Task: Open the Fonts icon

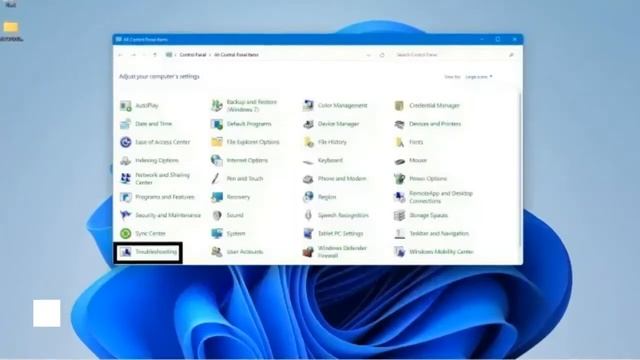Action: [x=399, y=142]
